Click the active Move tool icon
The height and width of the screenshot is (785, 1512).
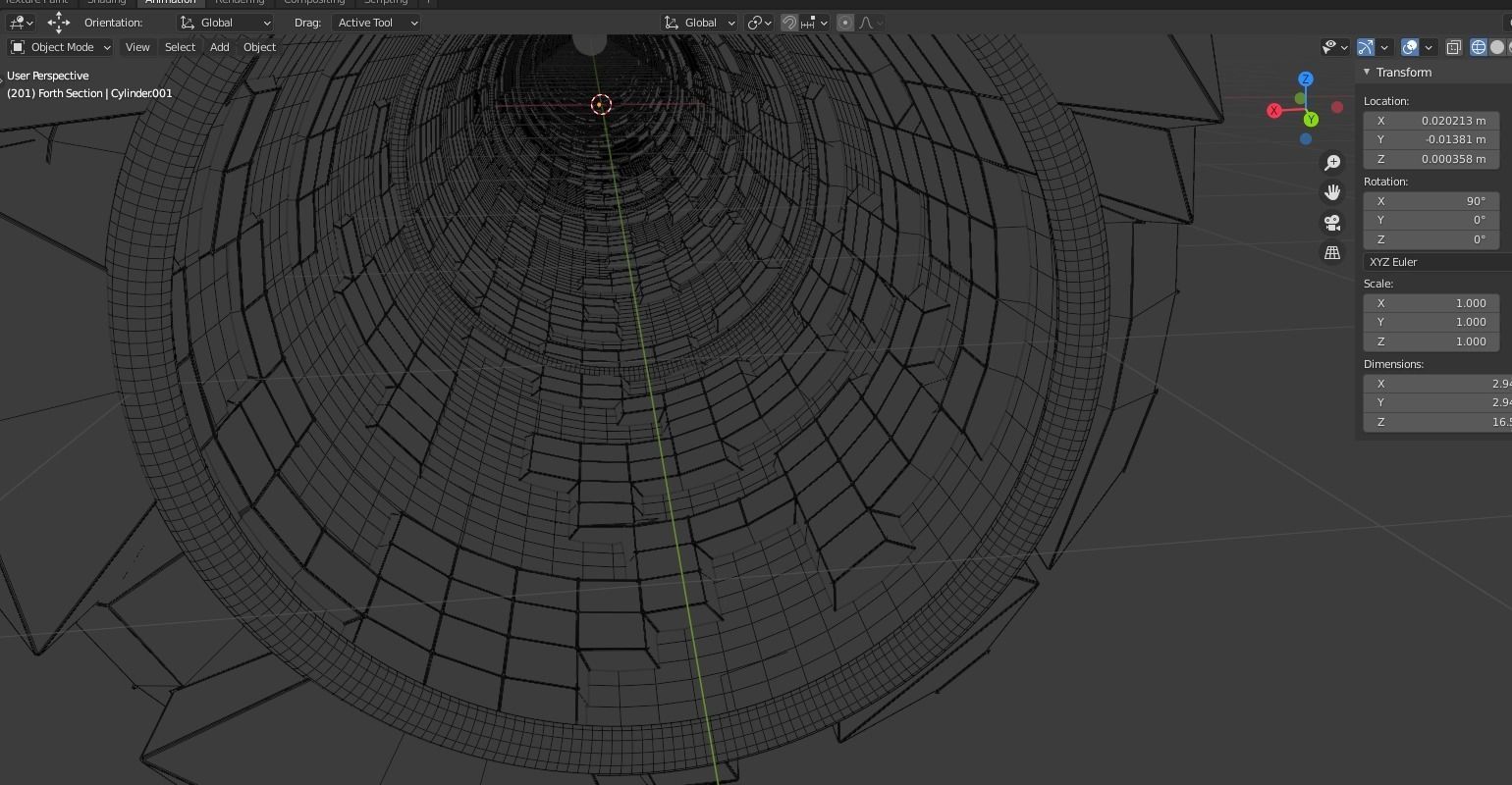[59, 22]
